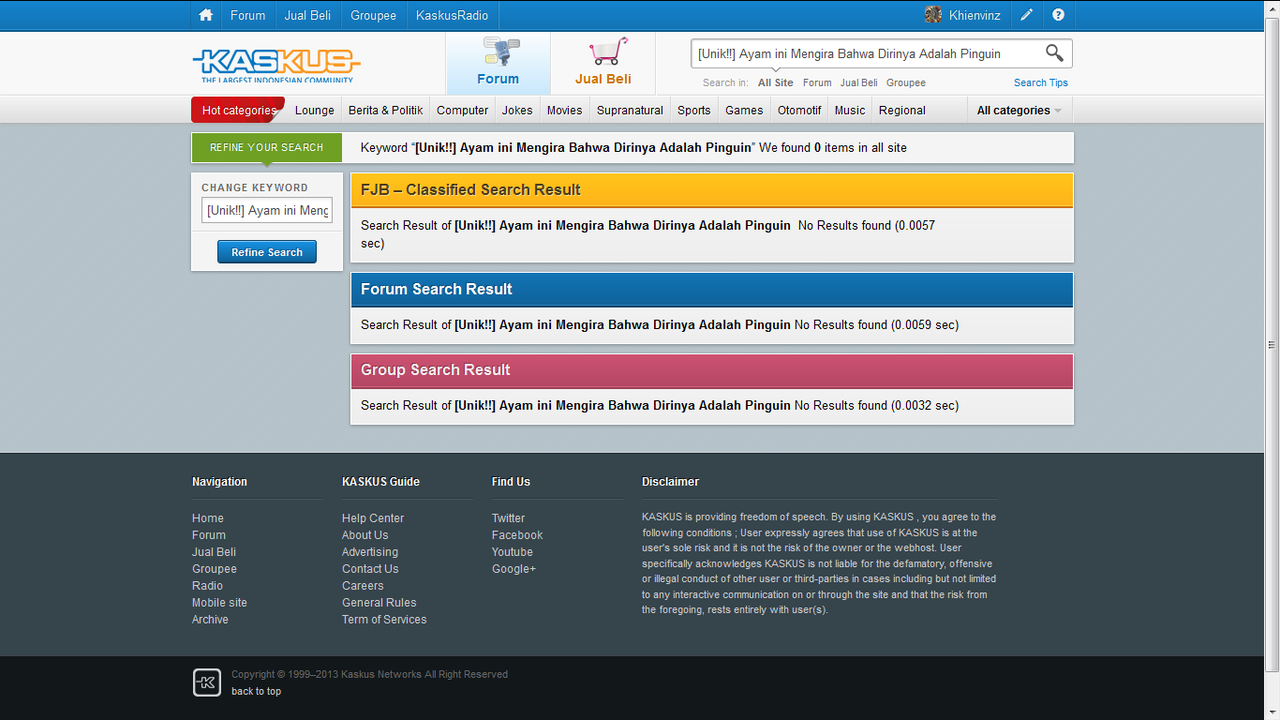The image size is (1280, 720).
Task: Click back to top link
Action: coord(256,691)
